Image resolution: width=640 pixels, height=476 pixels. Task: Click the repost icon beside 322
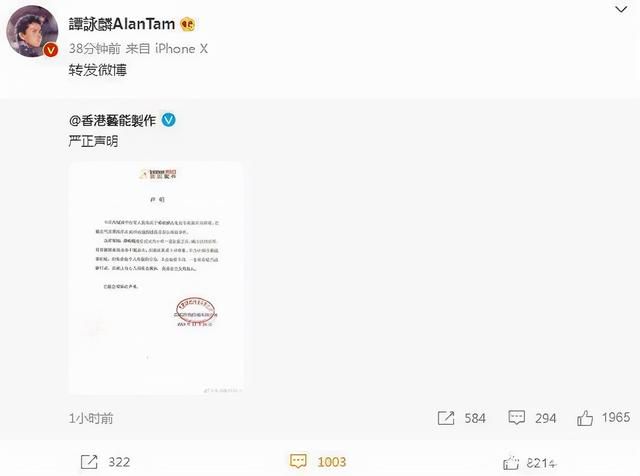pyautogui.click(x=89, y=462)
